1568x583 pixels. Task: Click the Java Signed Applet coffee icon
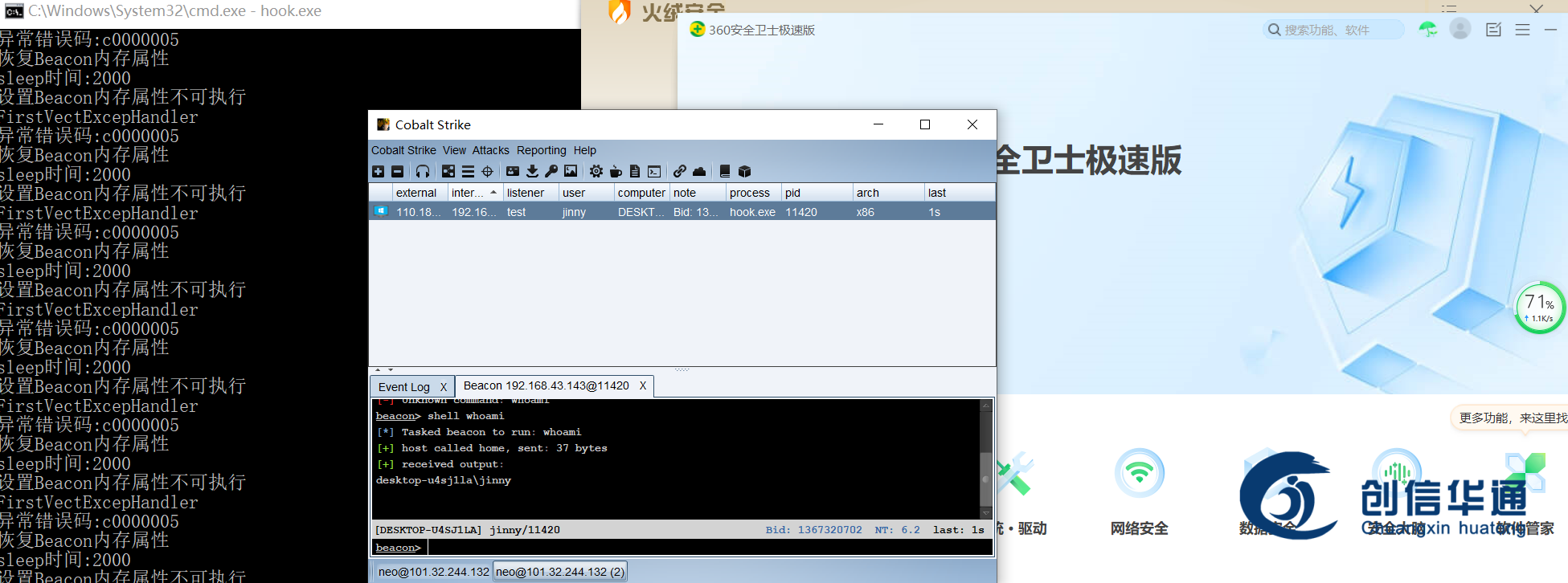(x=616, y=171)
